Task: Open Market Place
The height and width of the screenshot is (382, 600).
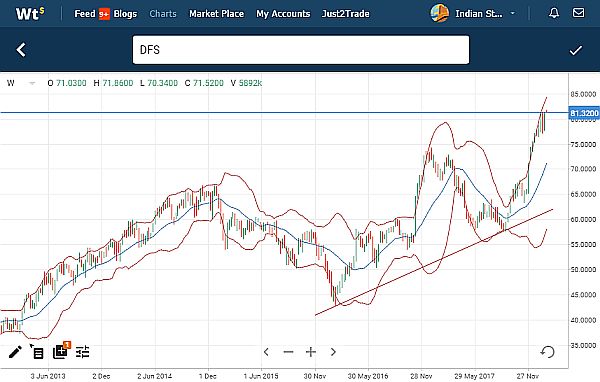Action: [x=216, y=14]
